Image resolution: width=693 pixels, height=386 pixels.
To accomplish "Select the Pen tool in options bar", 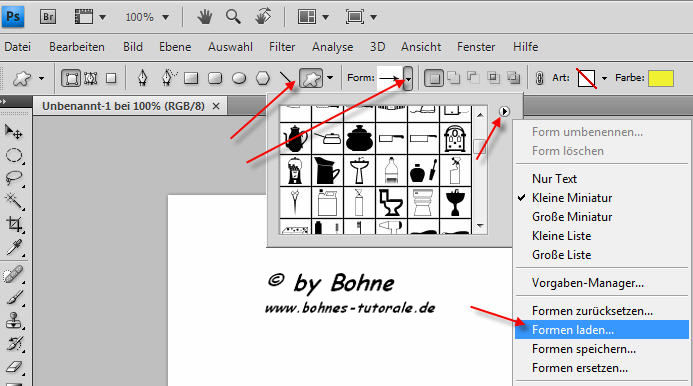I will pyautogui.click(x=142, y=78).
